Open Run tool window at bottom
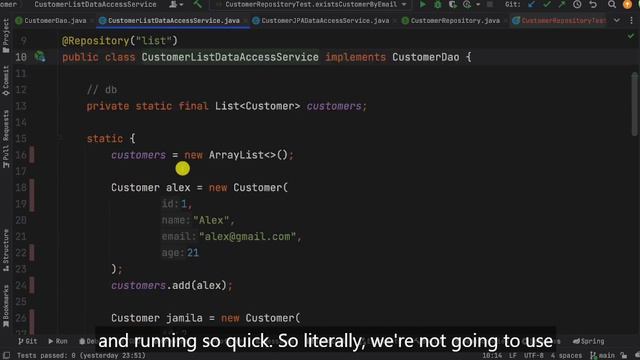 tap(58, 341)
